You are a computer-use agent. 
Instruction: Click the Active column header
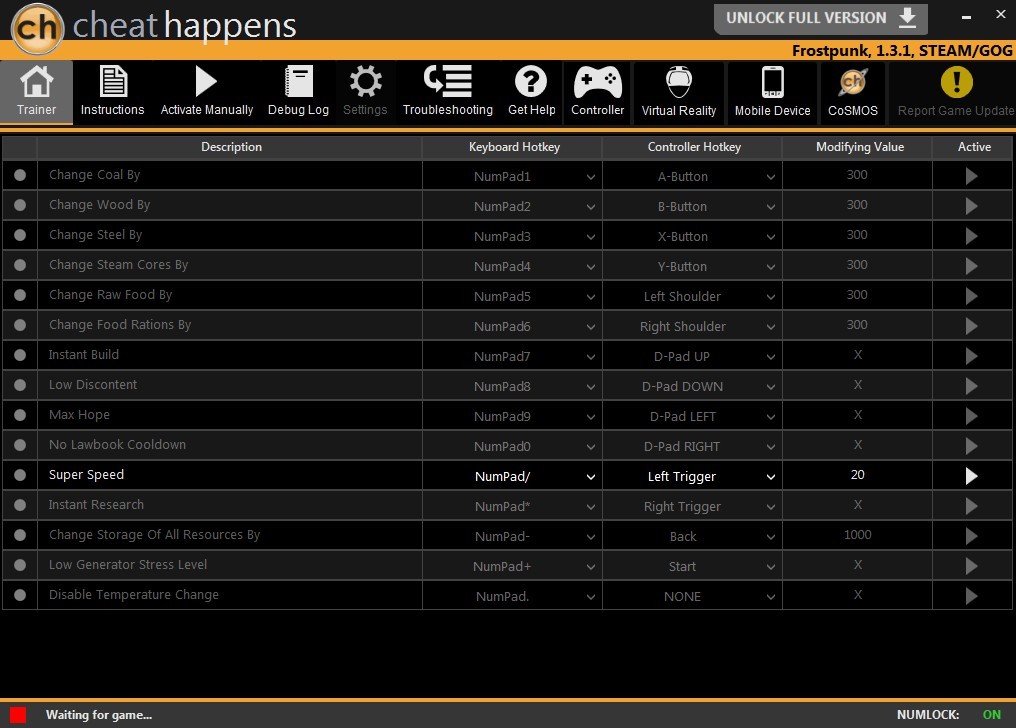[974, 147]
